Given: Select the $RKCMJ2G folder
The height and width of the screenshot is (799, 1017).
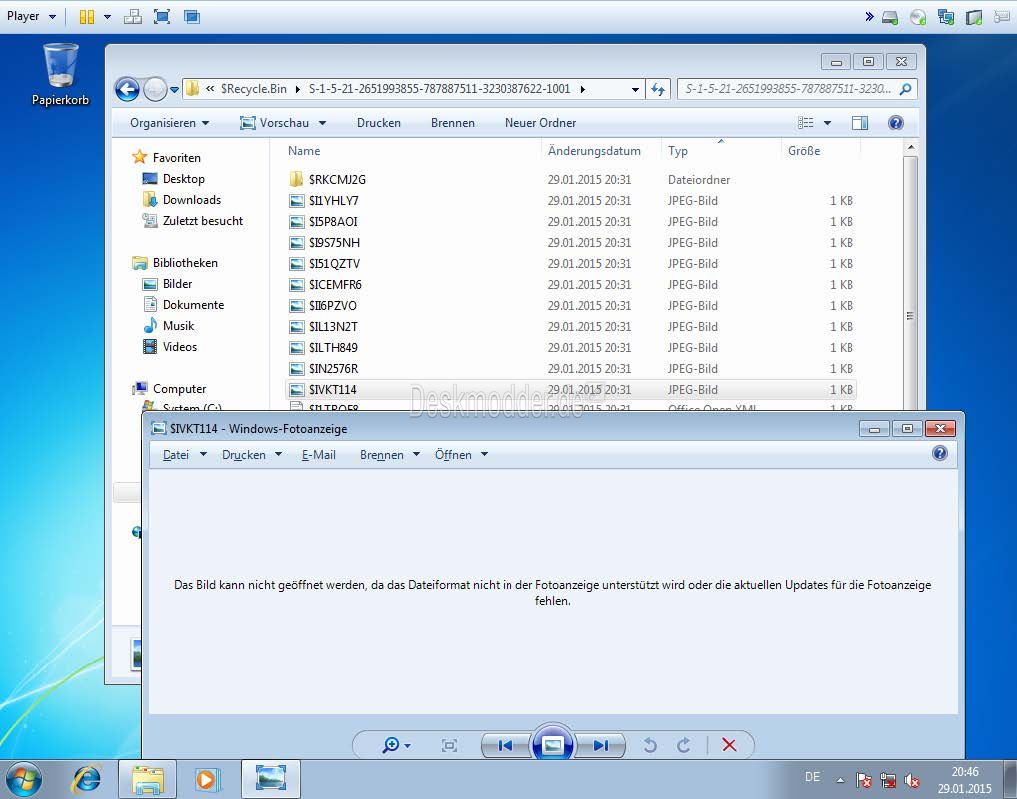Looking at the screenshot, I should click(571, 180).
